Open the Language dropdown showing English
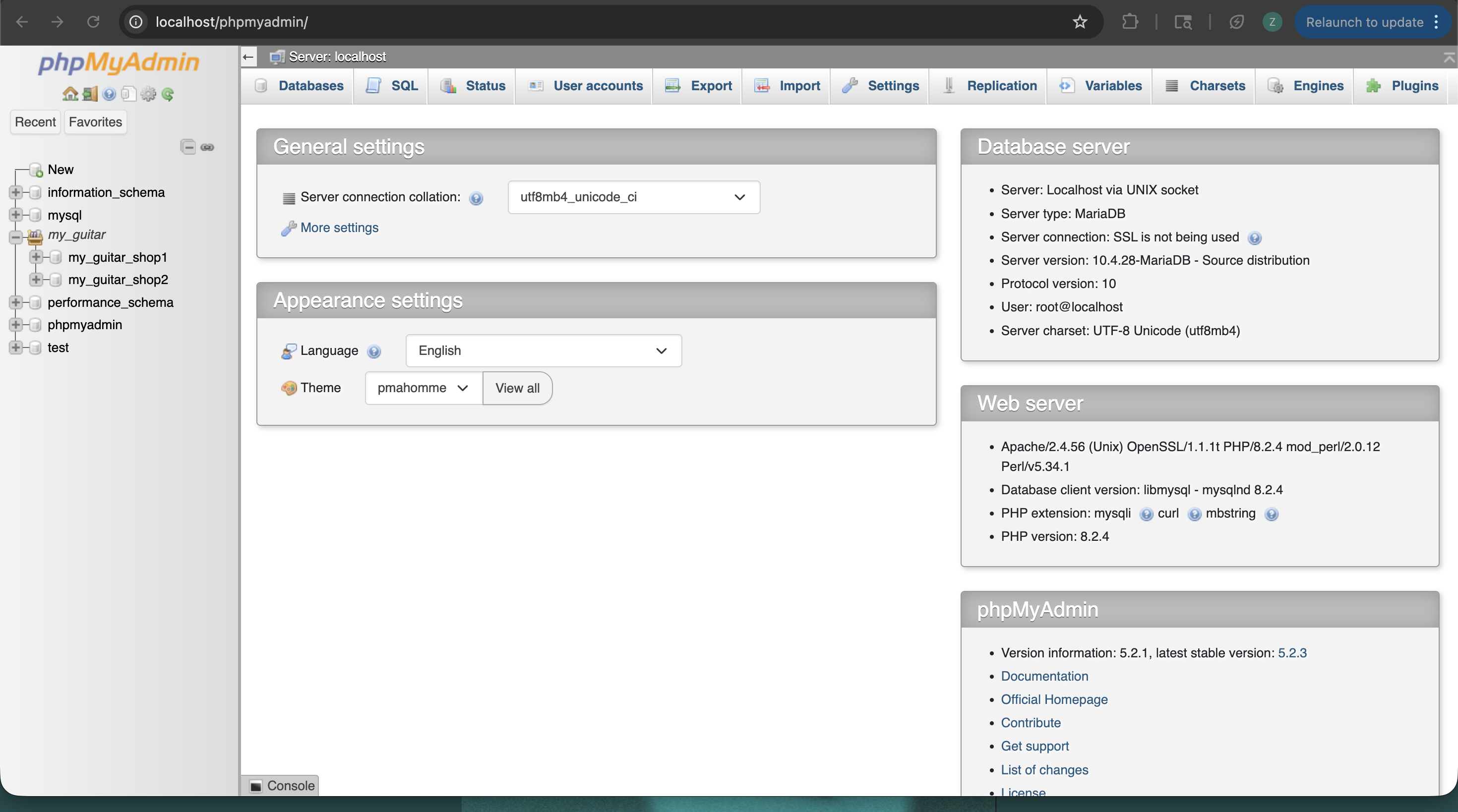Viewport: 1458px width, 812px height. pos(544,351)
